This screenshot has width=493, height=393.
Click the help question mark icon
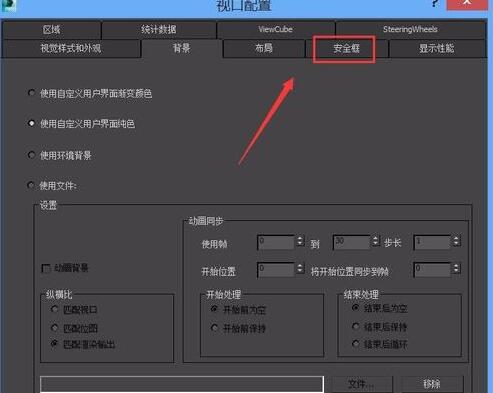click(435, 3)
